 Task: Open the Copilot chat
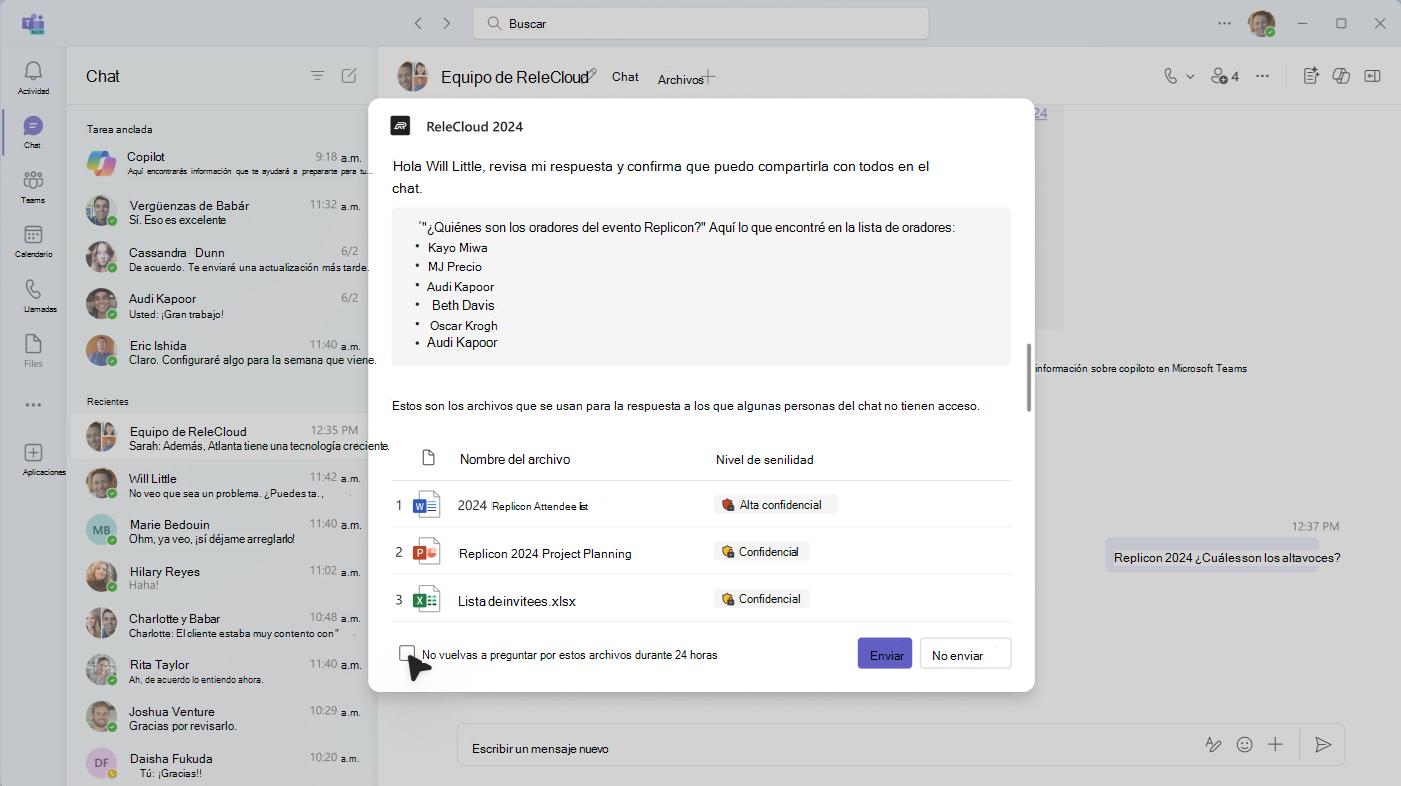pos(222,164)
